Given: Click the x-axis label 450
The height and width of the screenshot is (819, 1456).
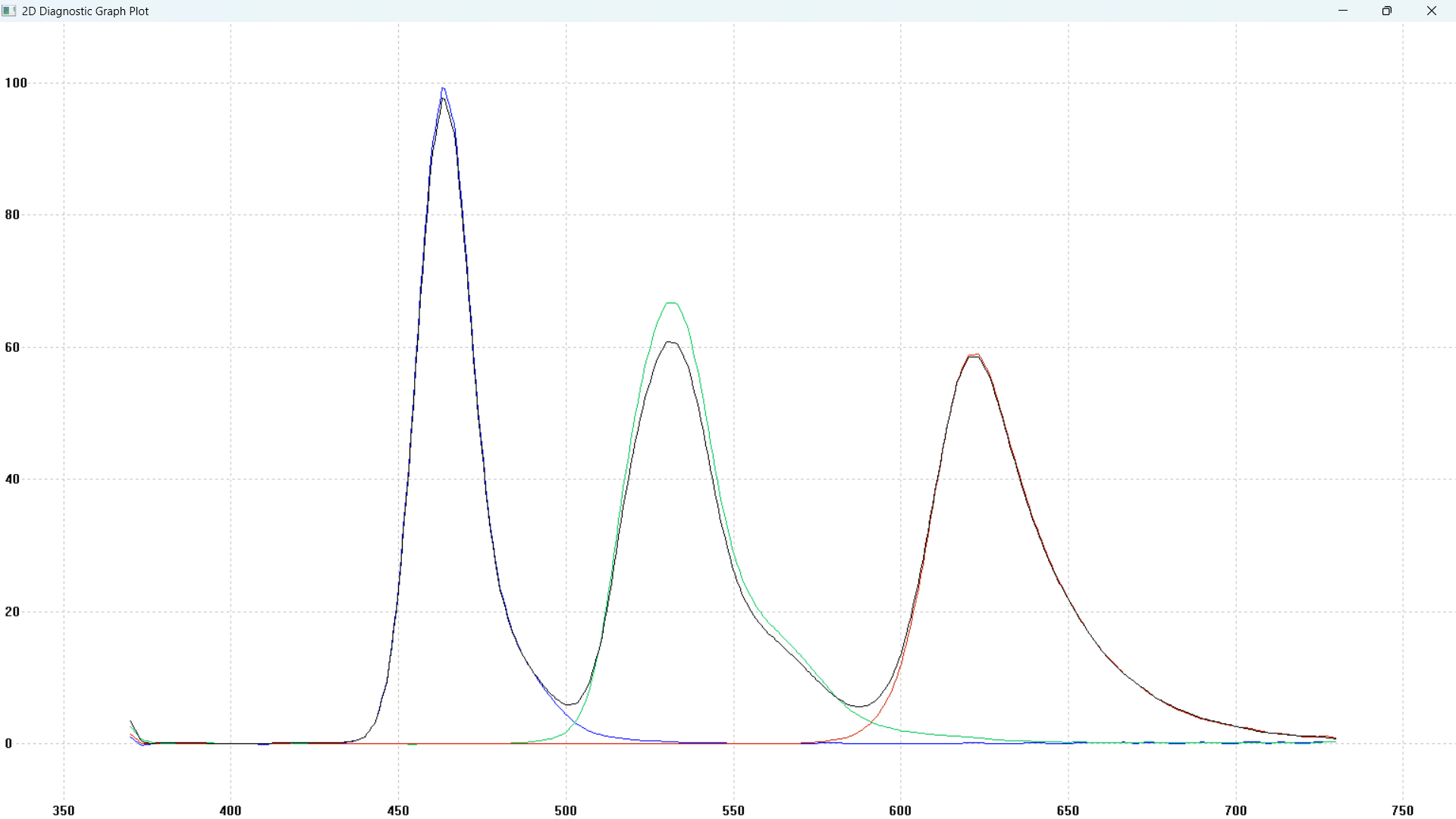Looking at the screenshot, I should [x=398, y=811].
